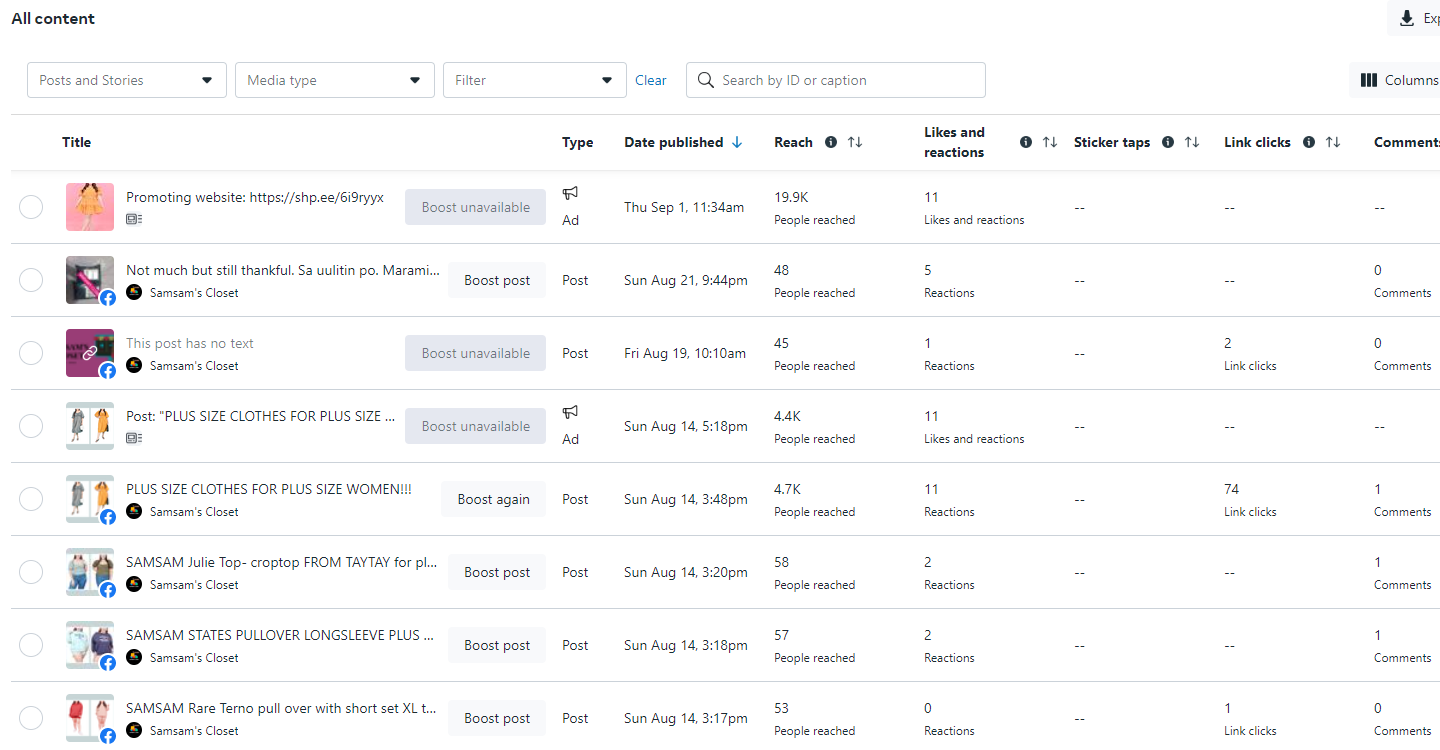The image size is (1440, 750).
Task: Click Facebook badge on STATES PULLOVER thumbnail
Action: [x=107, y=663]
